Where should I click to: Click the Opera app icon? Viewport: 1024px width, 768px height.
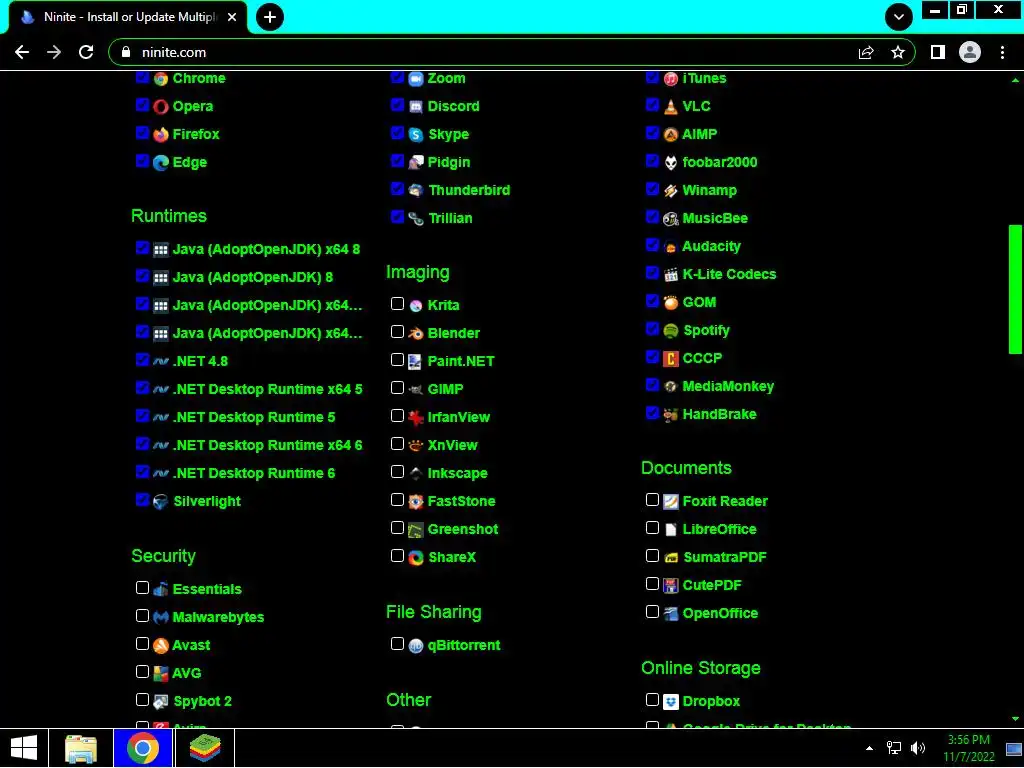(161, 106)
